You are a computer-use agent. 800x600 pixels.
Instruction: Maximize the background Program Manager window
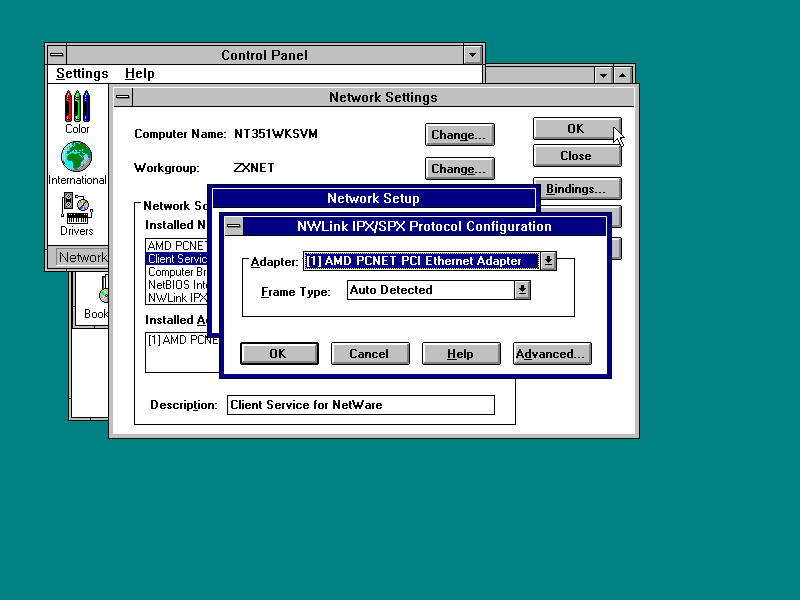tap(622, 75)
